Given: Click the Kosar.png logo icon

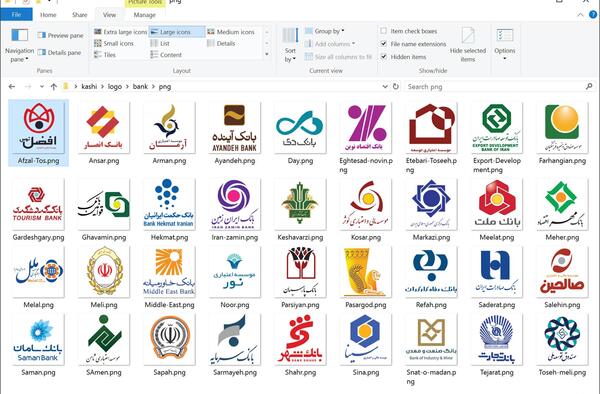Looking at the screenshot, I should 365,204.
